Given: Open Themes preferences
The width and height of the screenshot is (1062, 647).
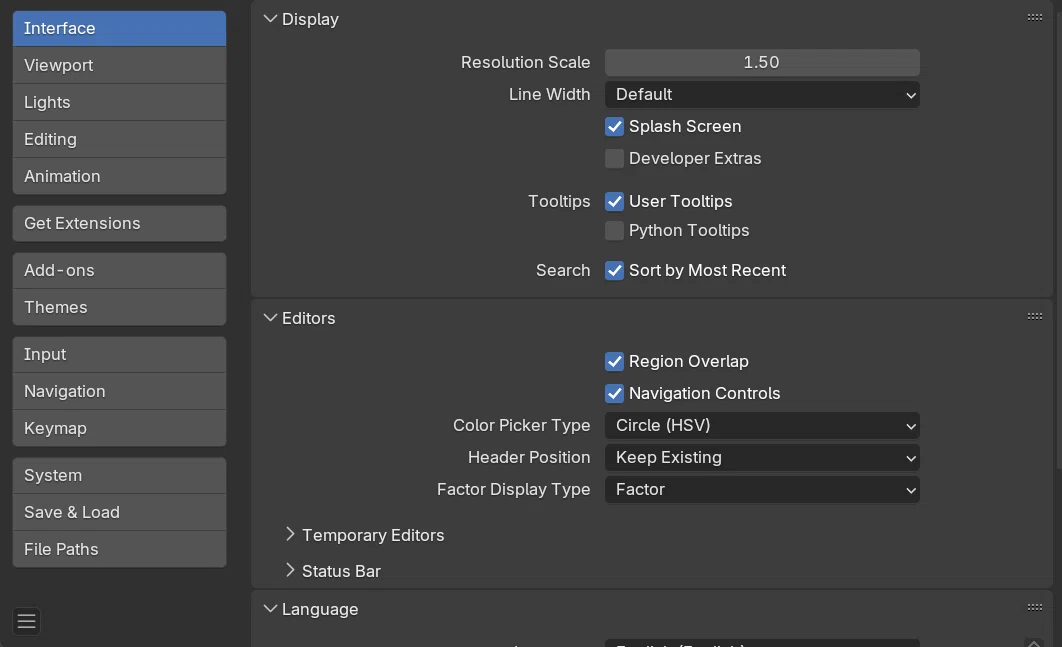Looking at the screenshot, I should coord(119,308).
